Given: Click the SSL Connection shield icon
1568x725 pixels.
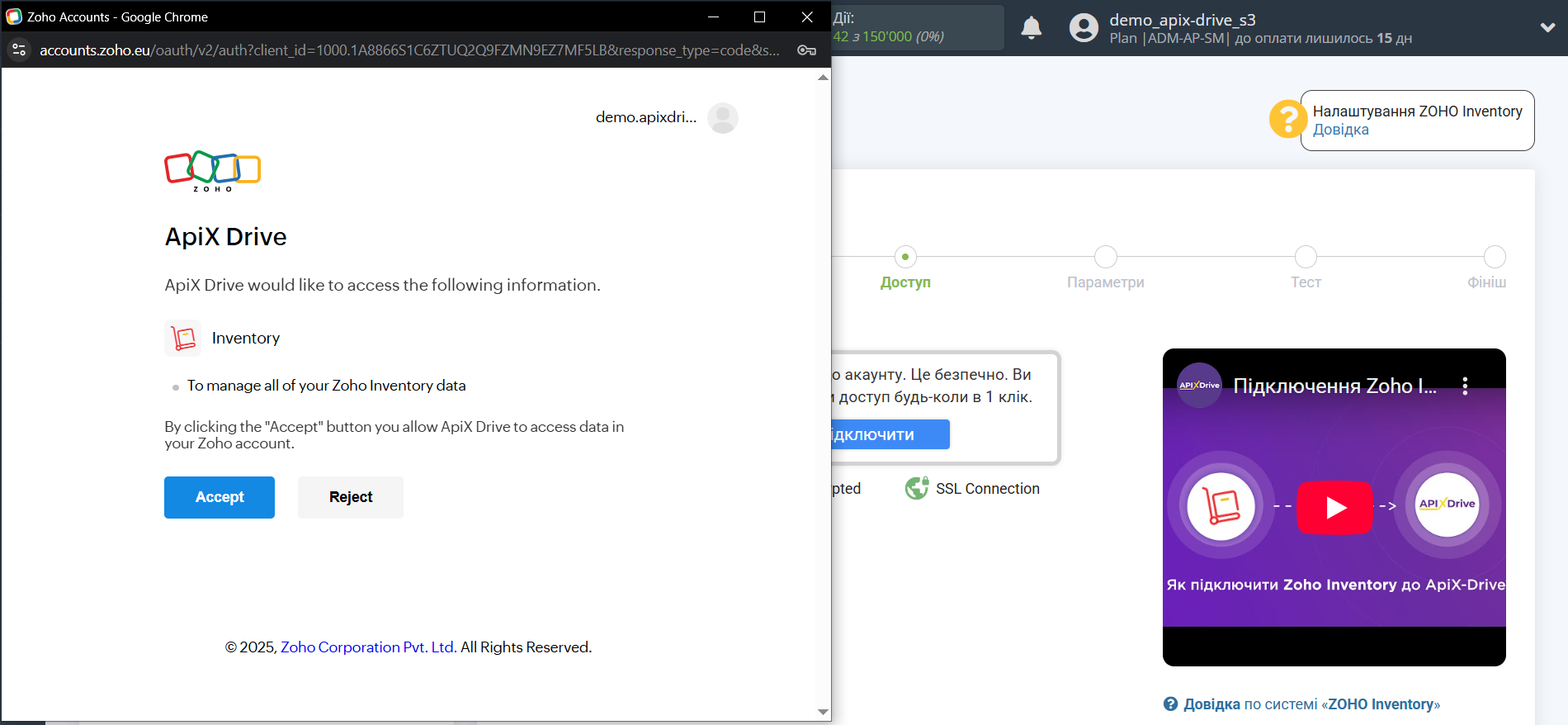Looking at the screenshot, I should 917,489.
